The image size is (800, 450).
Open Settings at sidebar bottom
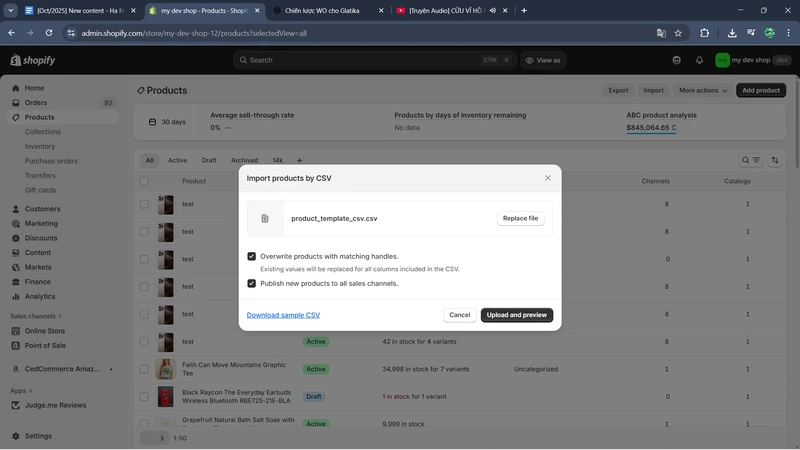point(38,436)
